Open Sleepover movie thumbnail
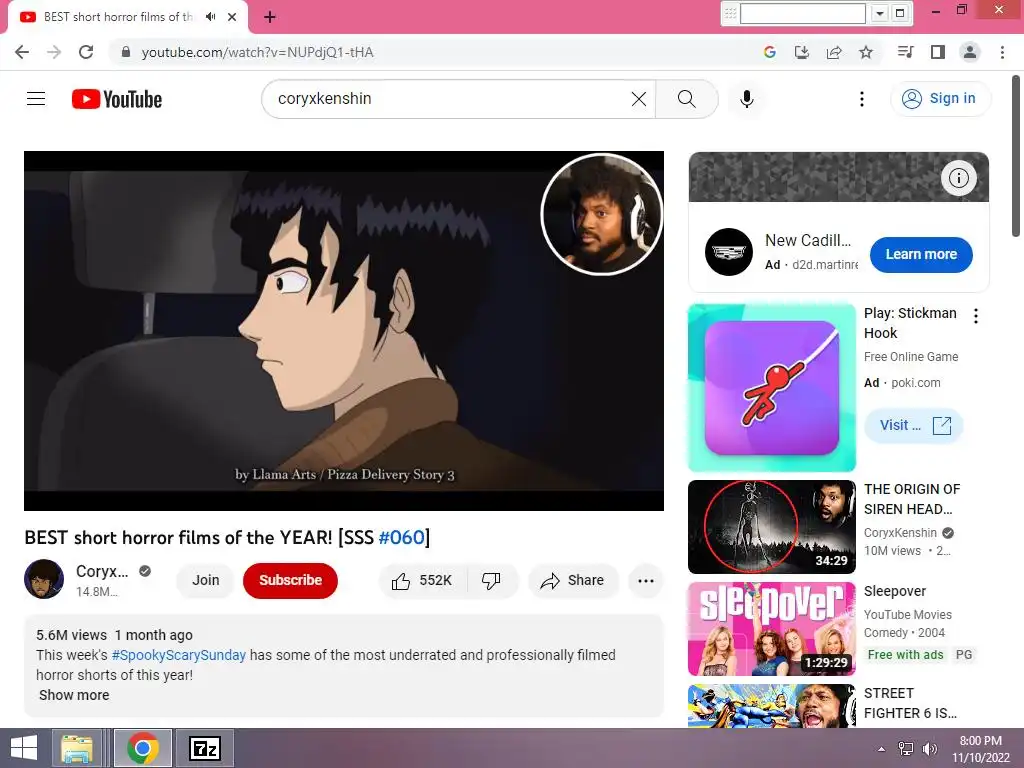Image resolution: width=1024 pixels, height=768 pixels. (771, 629)
